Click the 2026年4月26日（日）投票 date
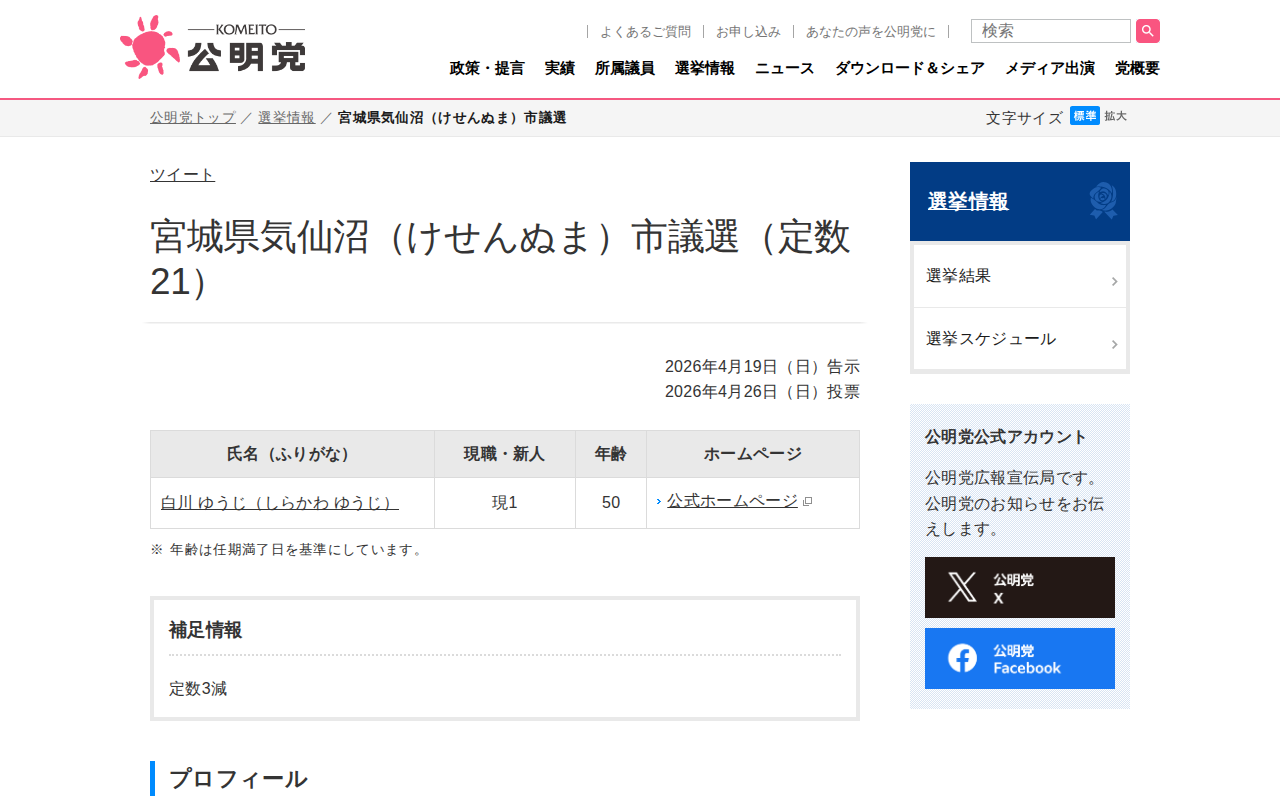Screen dimensions: 1280x800 (762, 392)
